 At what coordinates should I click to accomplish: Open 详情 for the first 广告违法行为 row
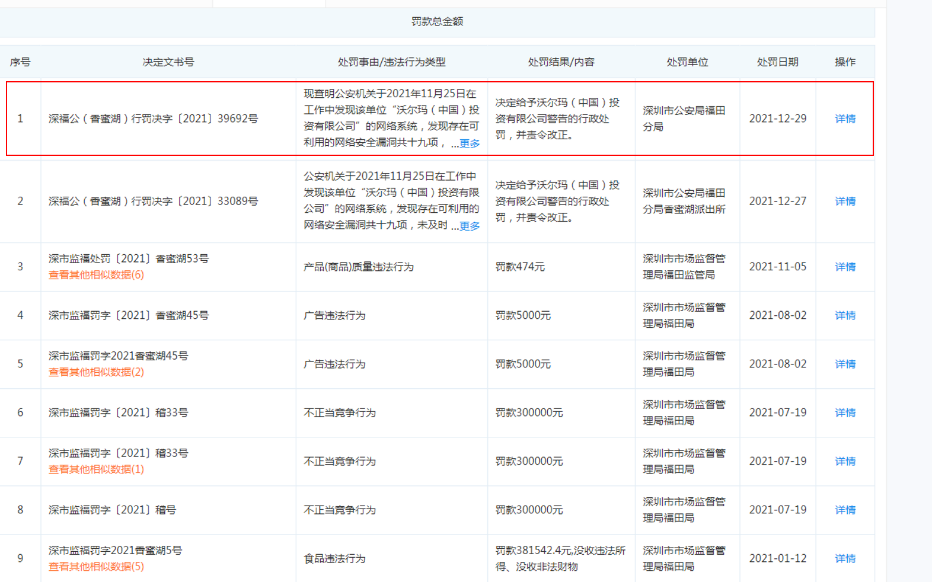point(843,316)
